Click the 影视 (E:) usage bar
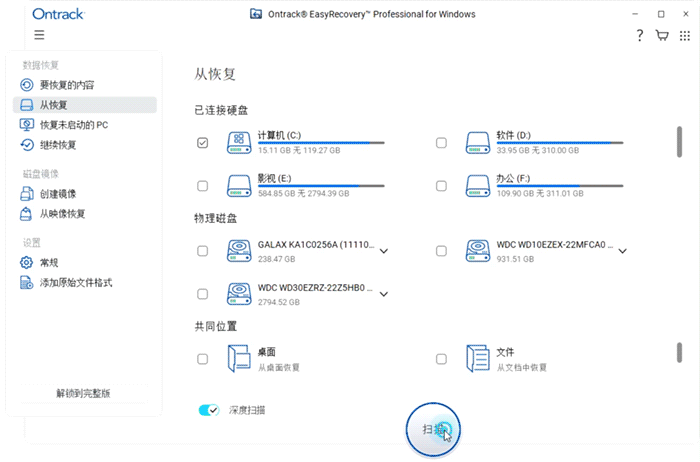The height and width of the screenshot is (462, 700). coord(321,186)
